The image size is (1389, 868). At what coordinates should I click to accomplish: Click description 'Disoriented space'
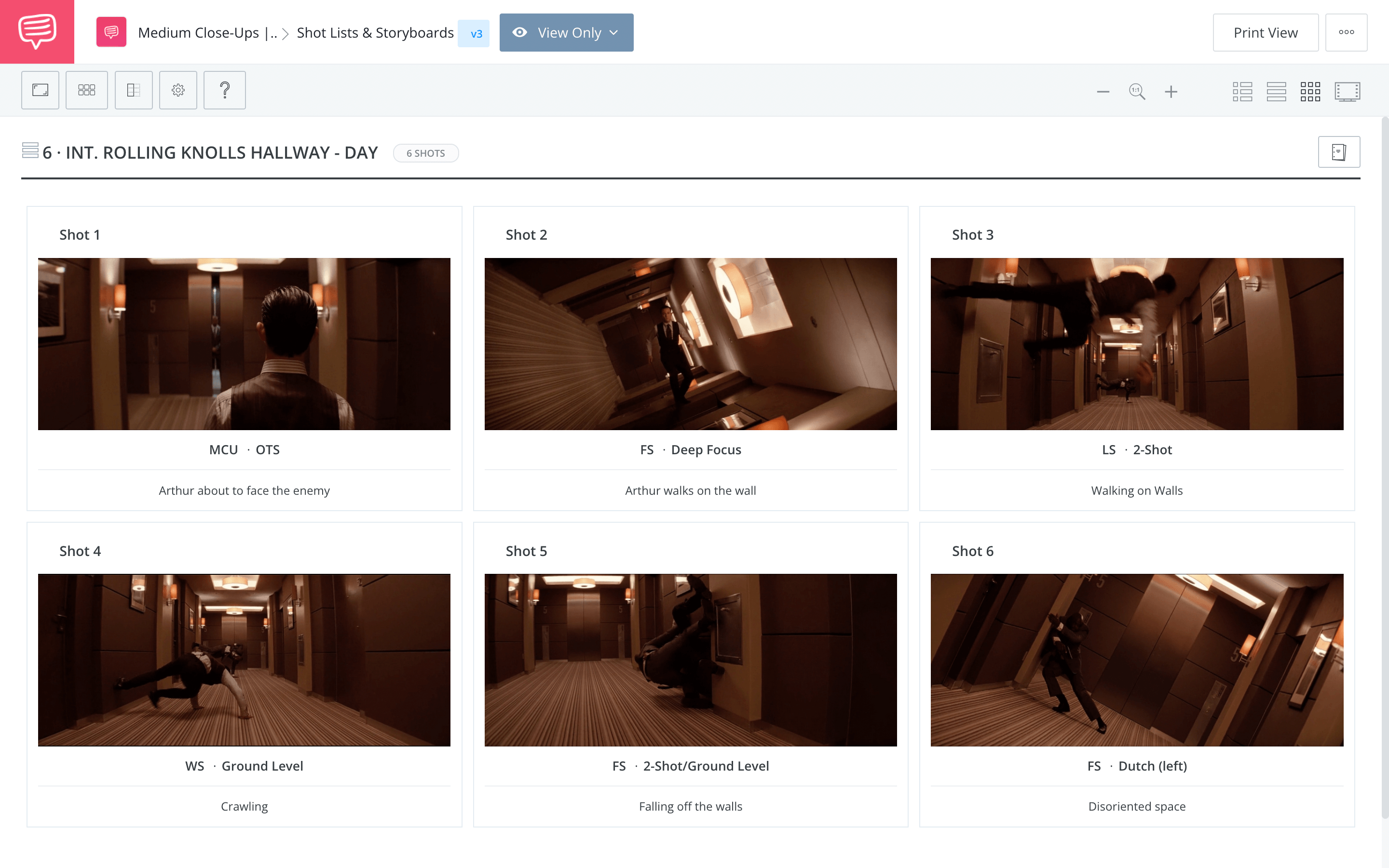(1137, 807)
